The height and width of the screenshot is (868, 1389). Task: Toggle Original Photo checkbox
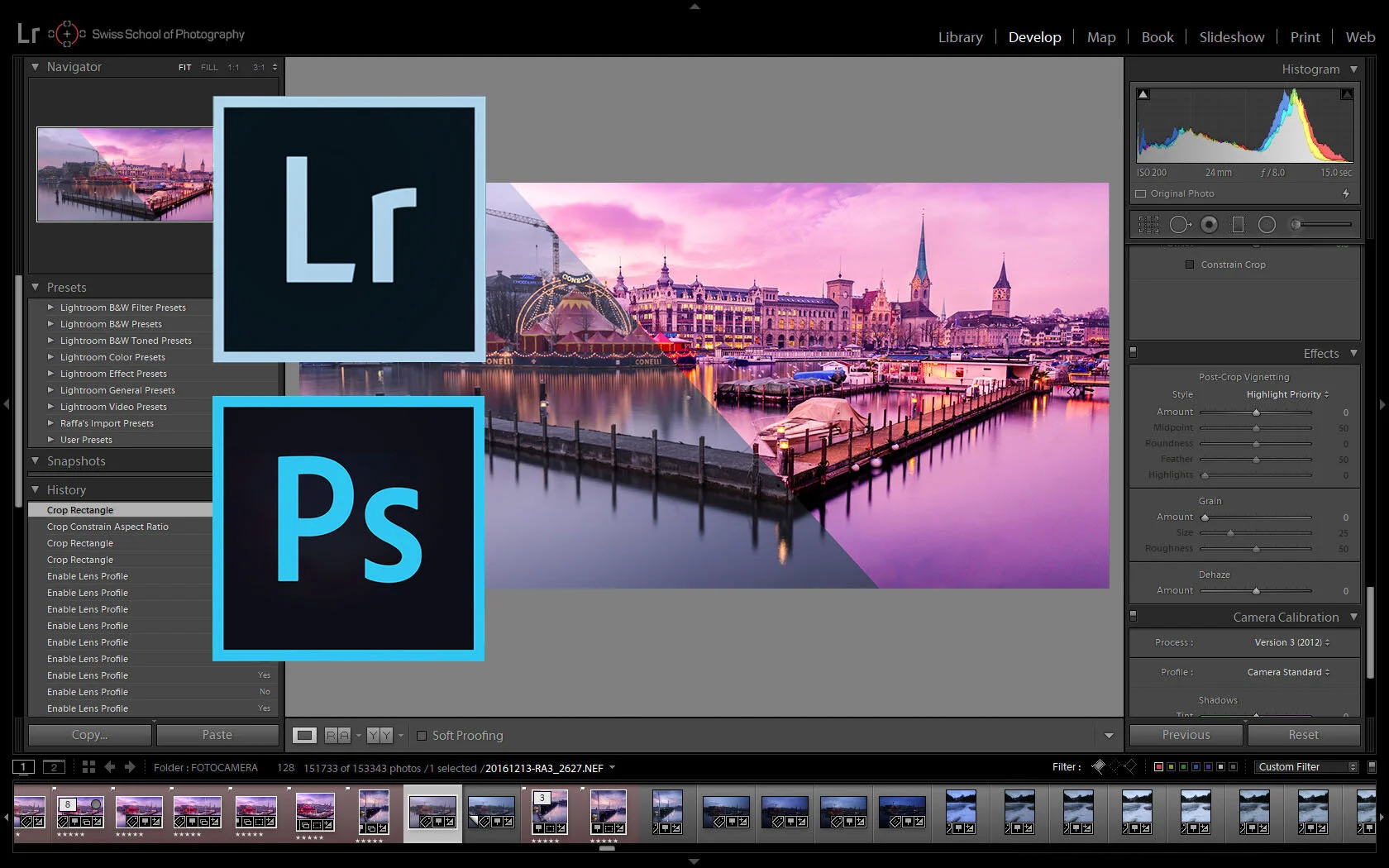click(x=1141, y=193)
